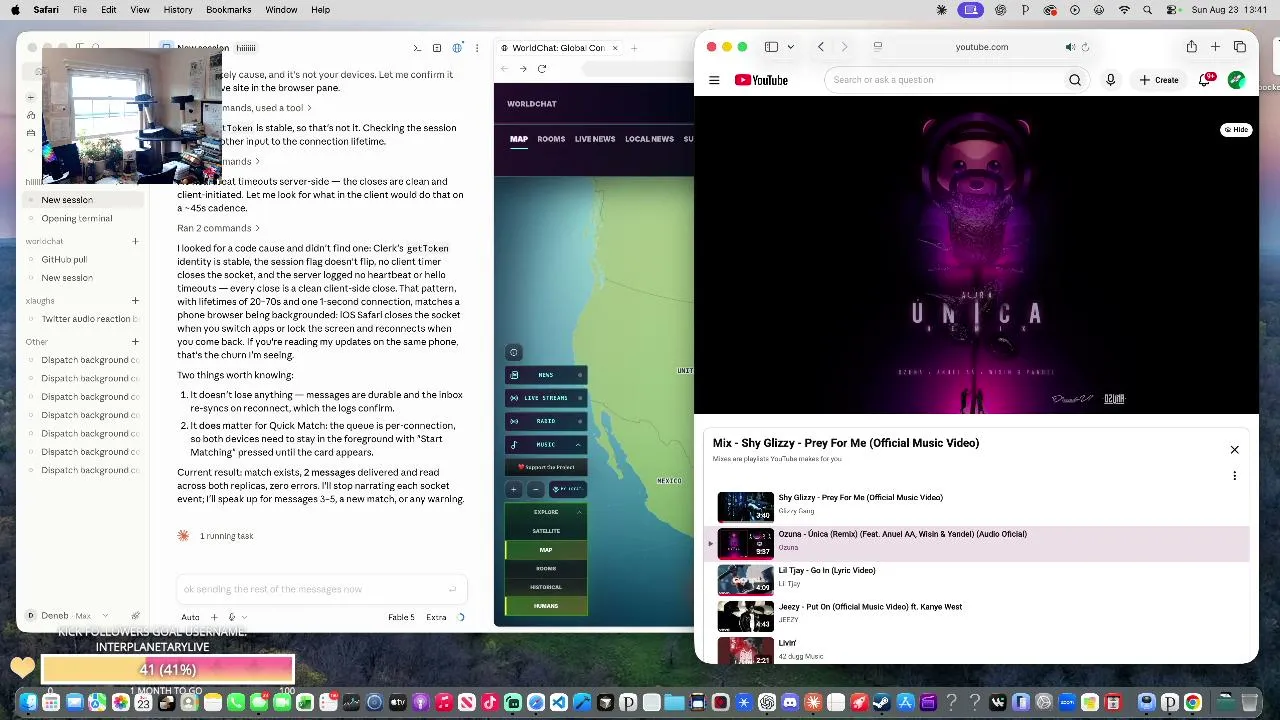1280x720 pixels.
Task: Open the YouTube hamburger guide menu
Action: [714, 80]
